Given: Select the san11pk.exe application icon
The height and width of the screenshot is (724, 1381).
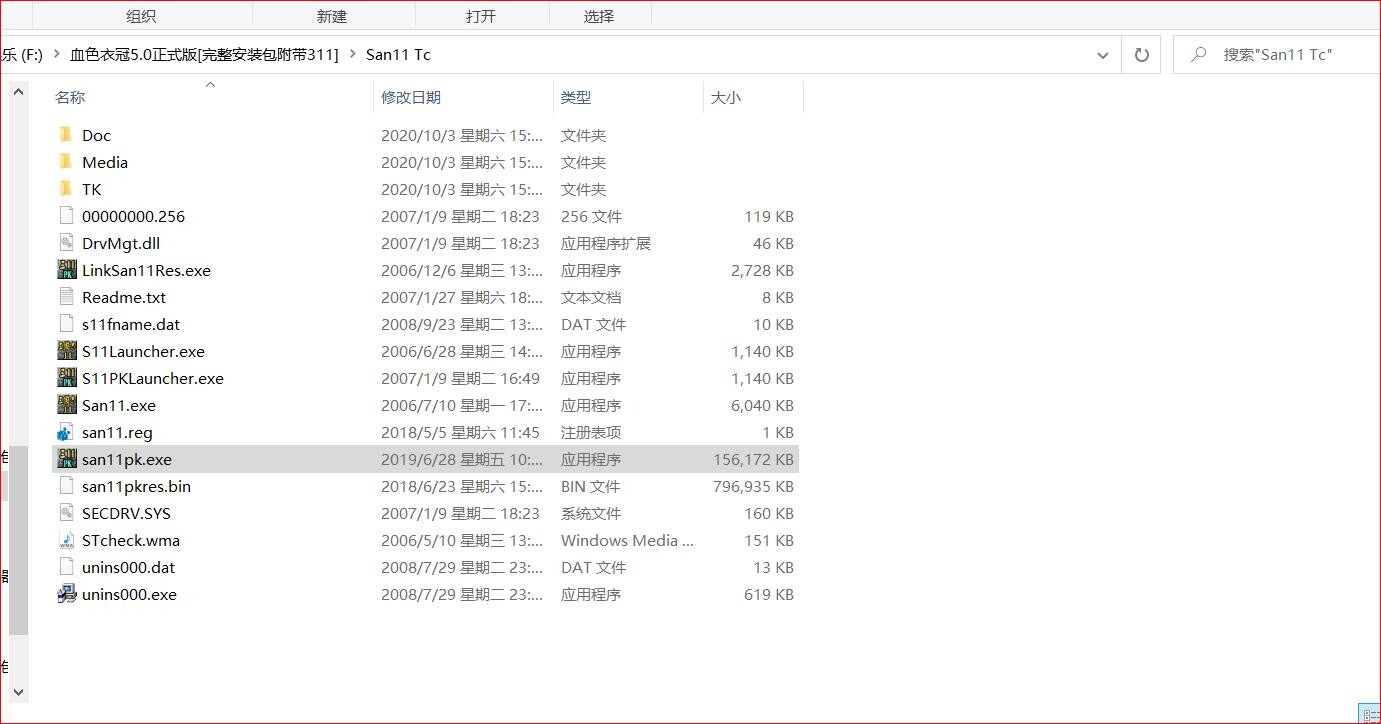Looking at the screenshot, I should [x=67, y=459].
